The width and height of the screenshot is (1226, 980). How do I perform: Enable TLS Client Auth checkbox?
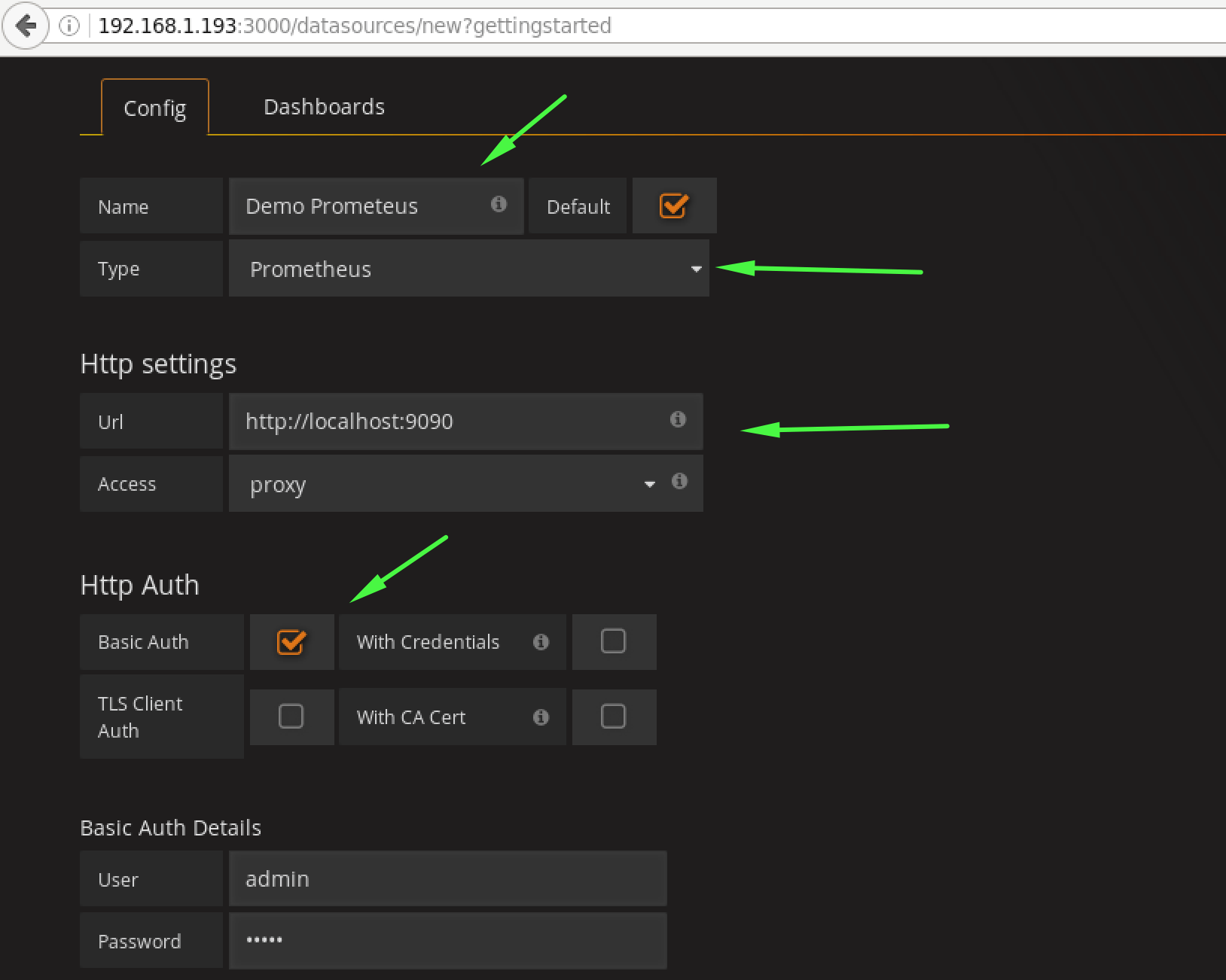pos(291,717)
